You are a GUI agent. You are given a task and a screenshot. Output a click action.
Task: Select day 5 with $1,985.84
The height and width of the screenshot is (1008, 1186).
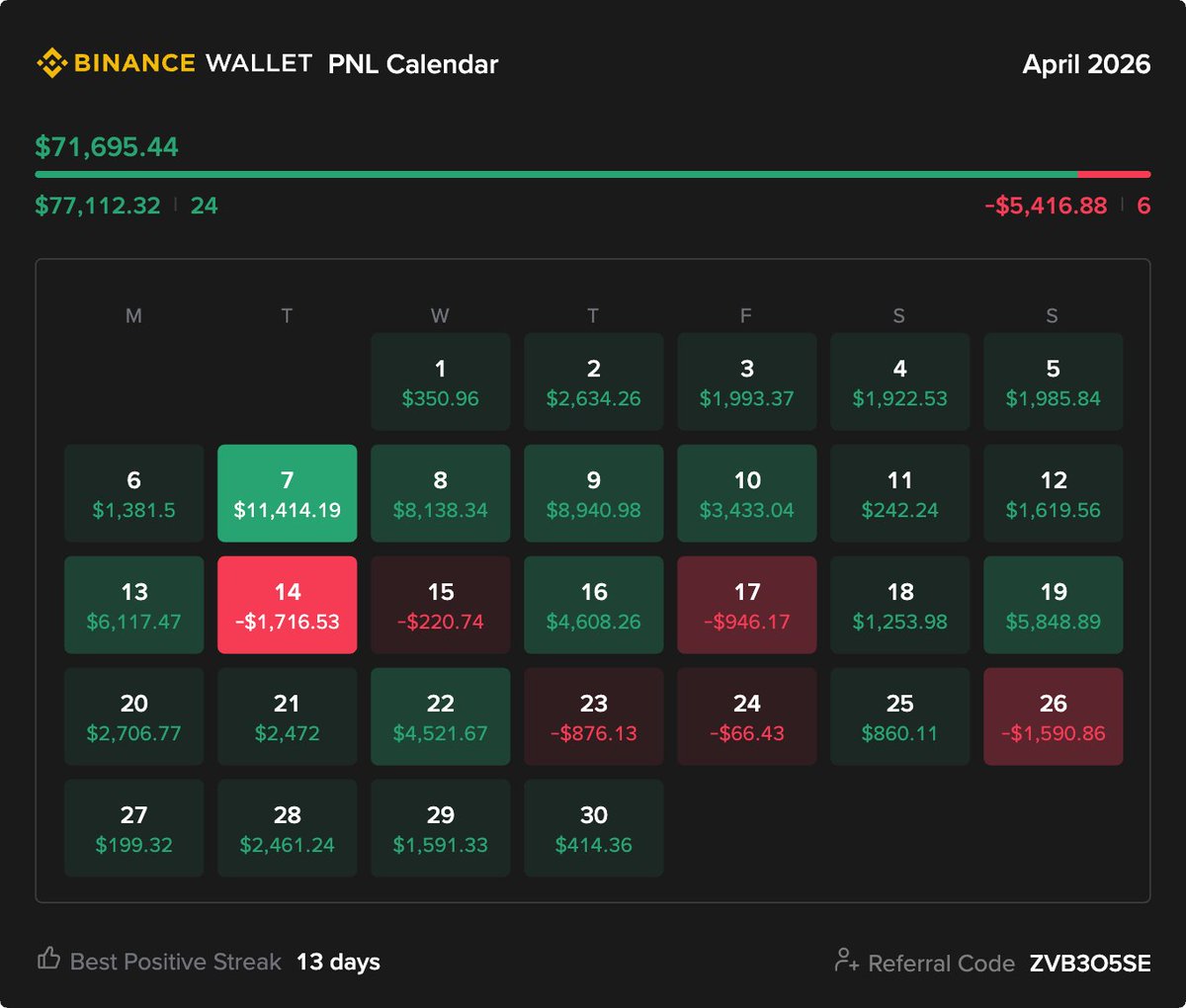pyautogui.click(x=1054, y=381)
